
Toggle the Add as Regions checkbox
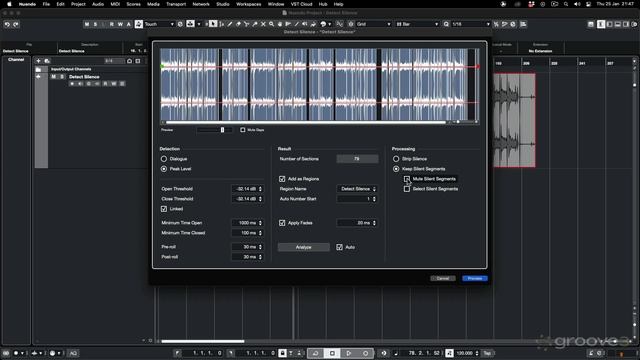(x=282, y=179)
